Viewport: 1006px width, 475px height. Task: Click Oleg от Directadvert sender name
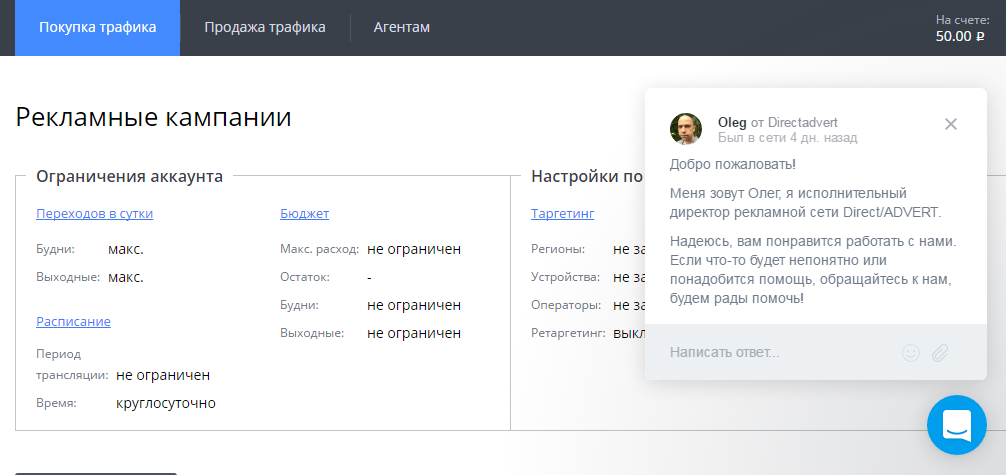(x=778, y=123)
